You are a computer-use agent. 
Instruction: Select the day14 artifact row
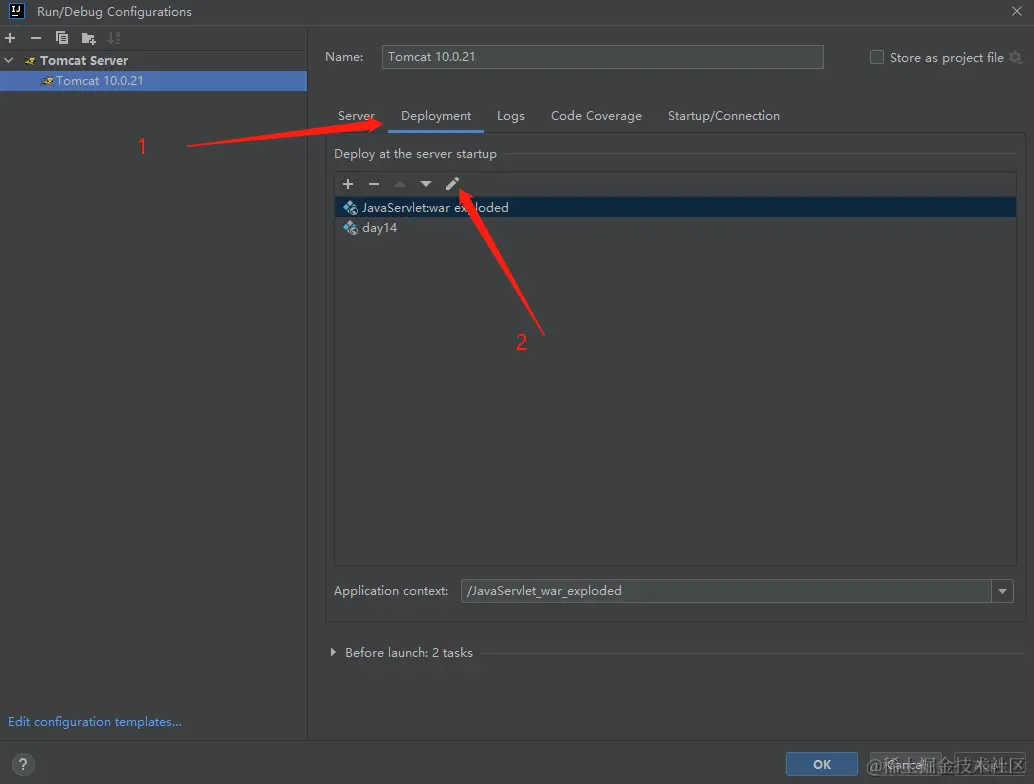pos(675,227)
